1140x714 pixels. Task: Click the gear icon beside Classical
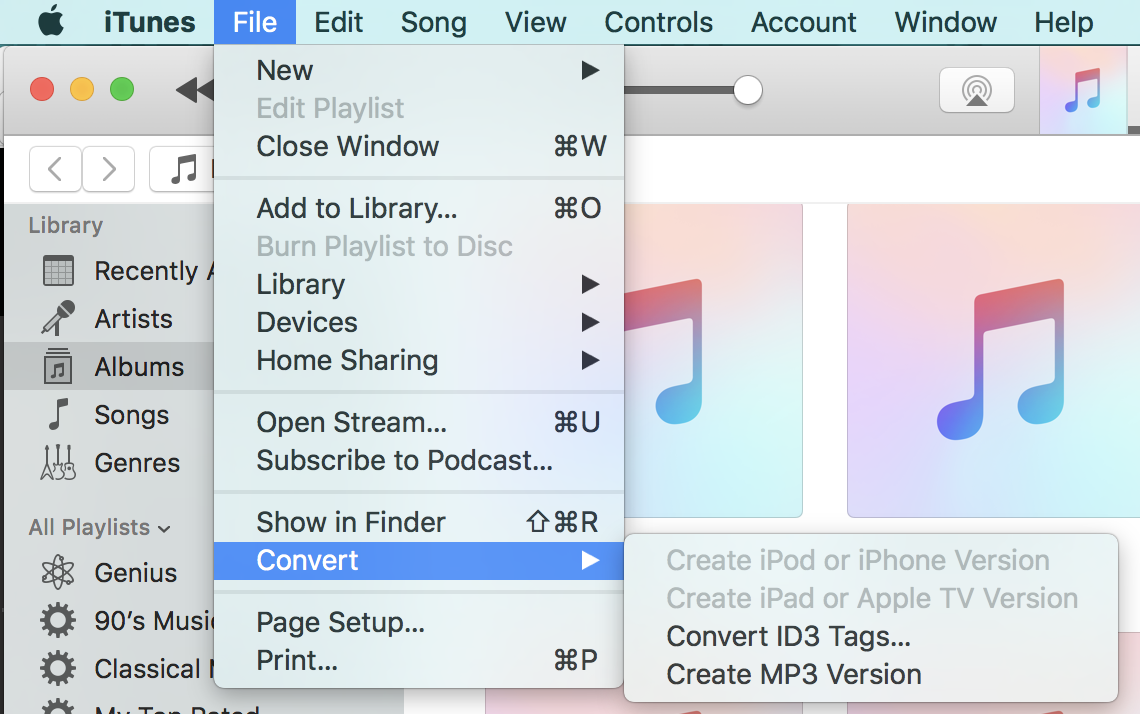58,668
